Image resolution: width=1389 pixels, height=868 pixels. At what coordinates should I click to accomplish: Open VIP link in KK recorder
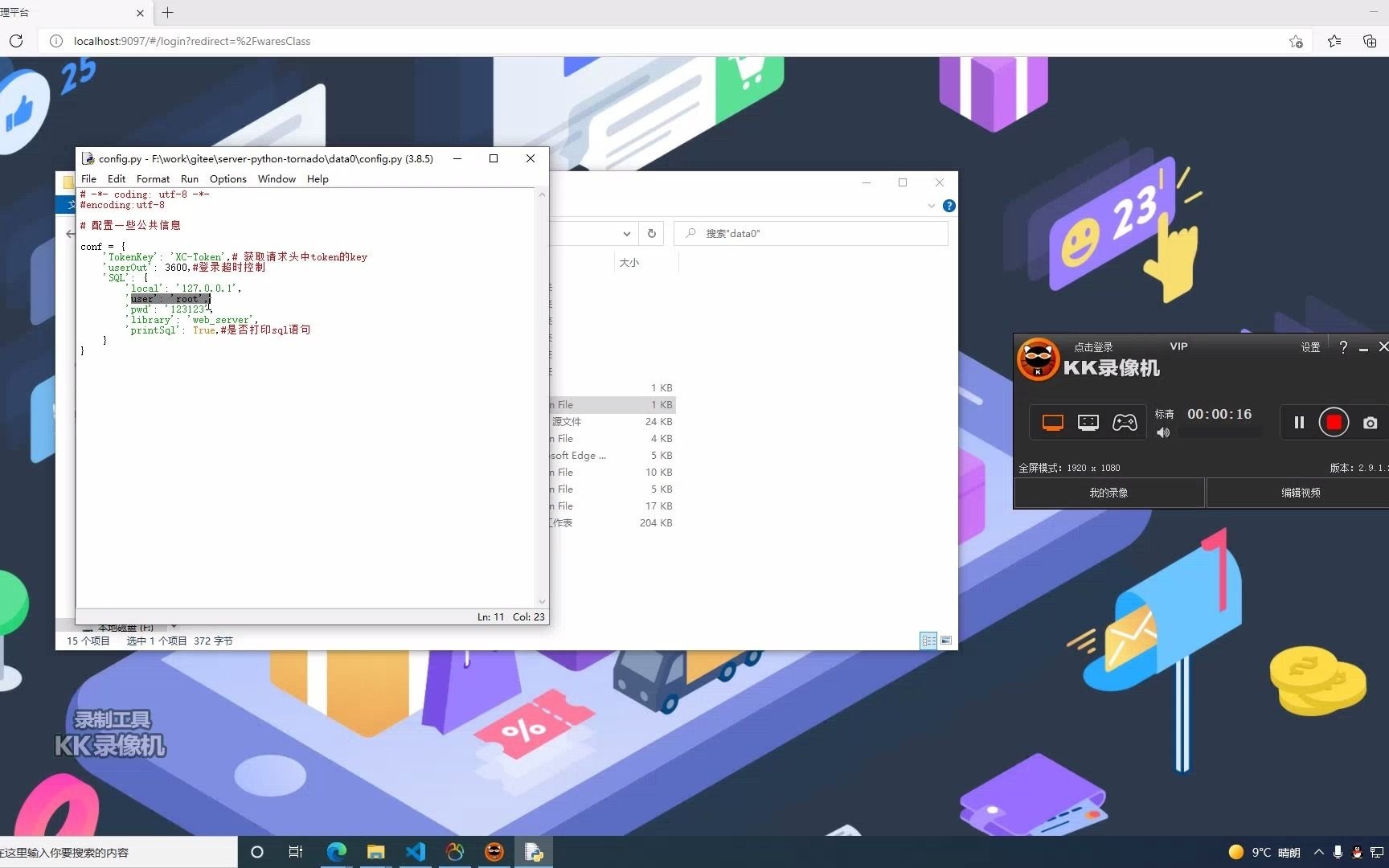[1178, 346]
